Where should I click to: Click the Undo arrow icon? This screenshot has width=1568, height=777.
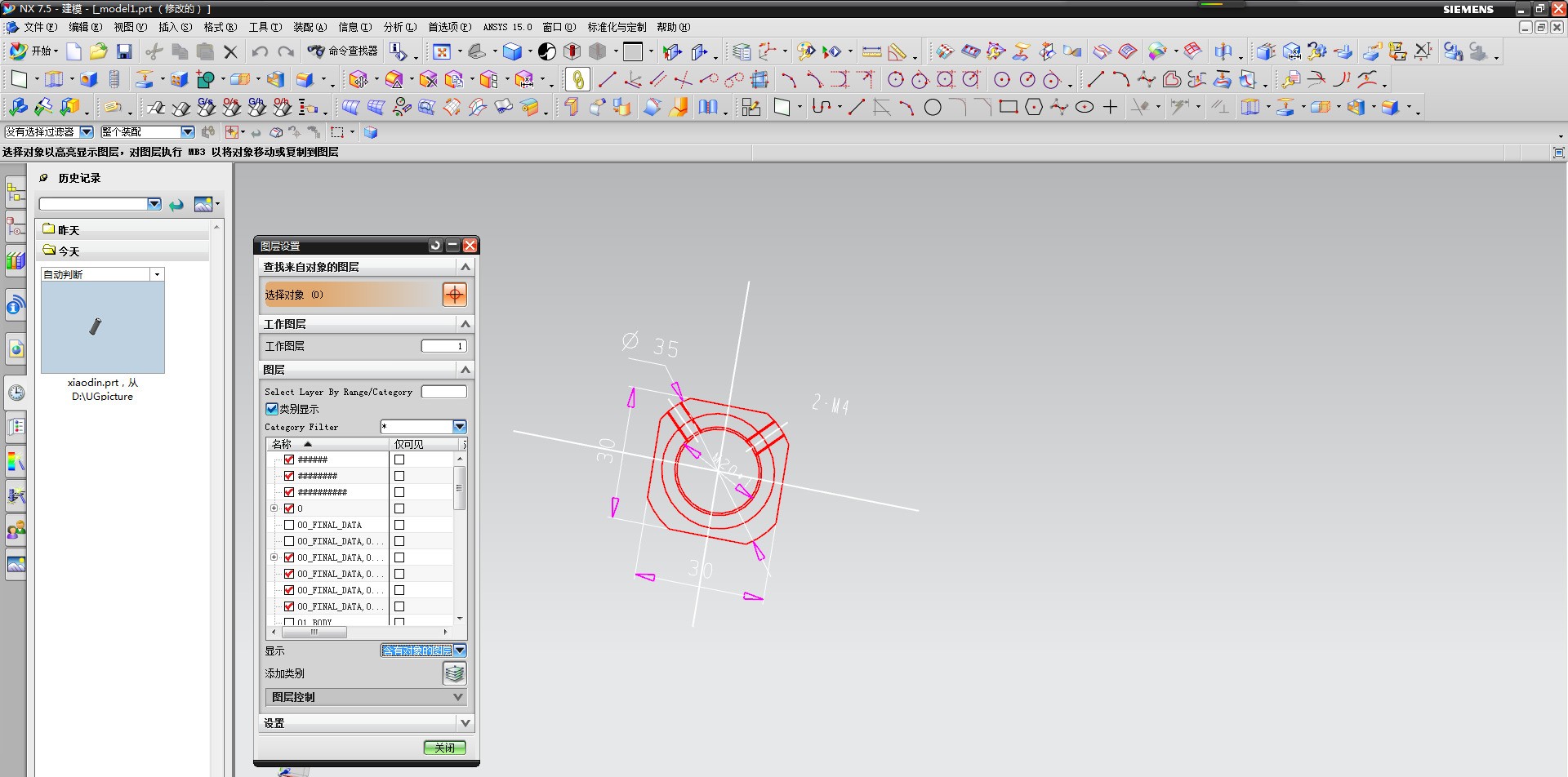(260, 51)
